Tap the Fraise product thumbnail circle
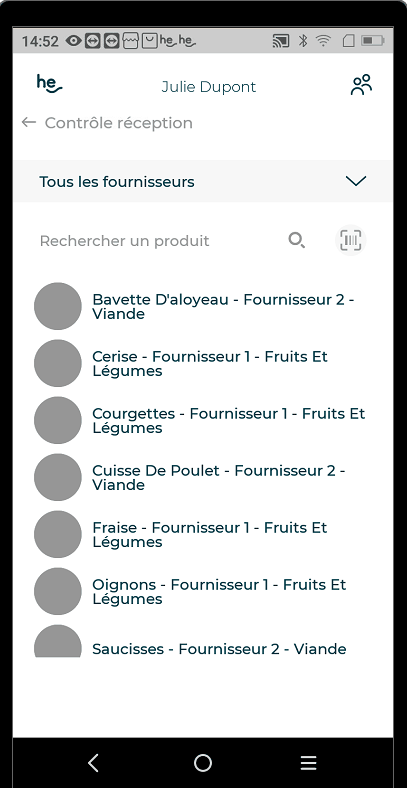The width and height of the screenshot is (407, 788). (x=58, y=534)
